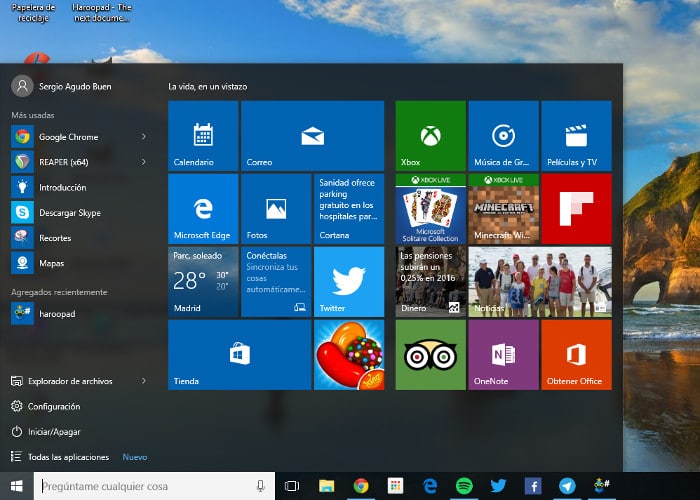Launch the Xbox tile
The image size is (700, 500).
click(x=431, y=136)
